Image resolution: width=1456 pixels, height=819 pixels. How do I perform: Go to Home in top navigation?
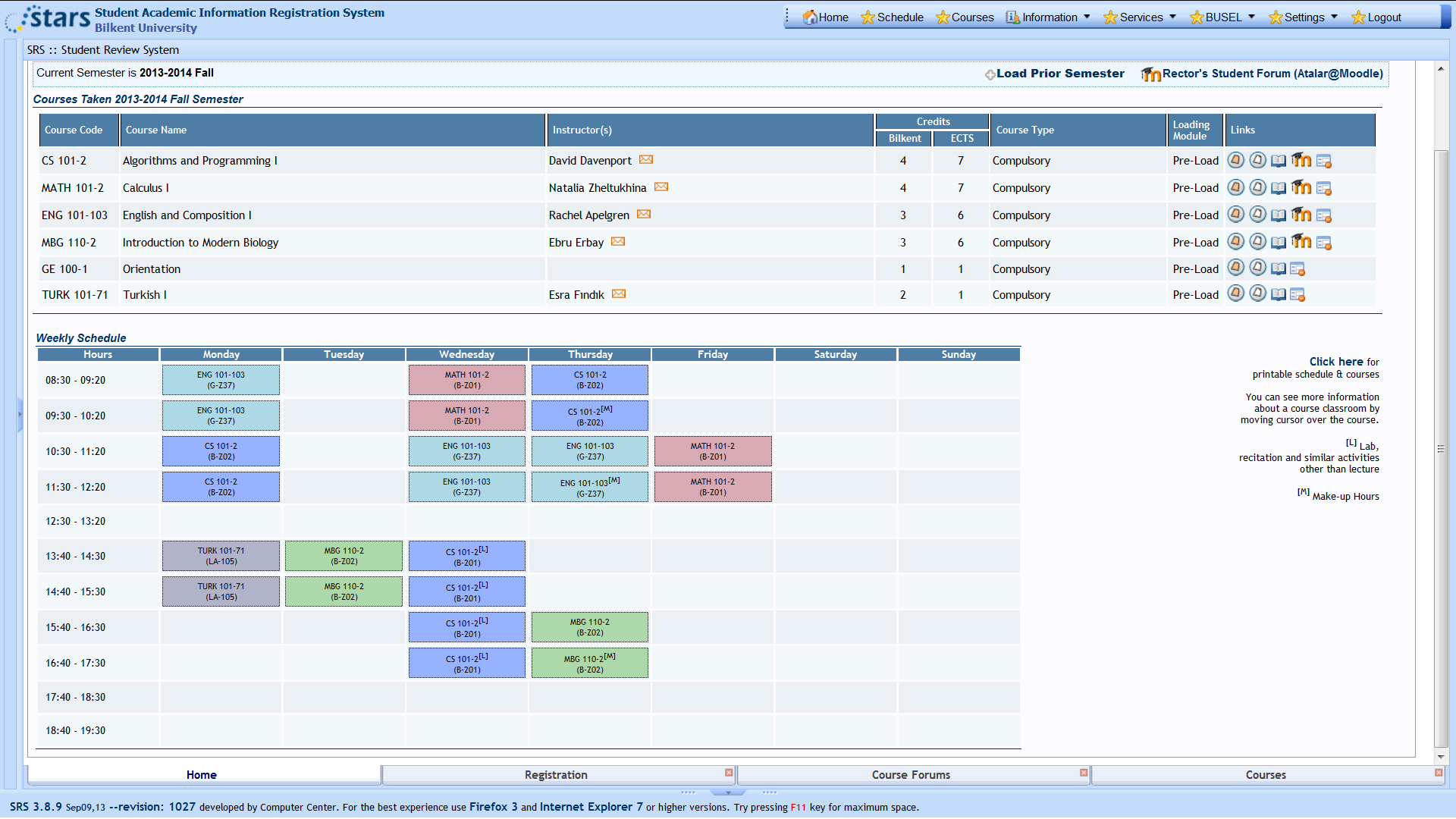pyautogui.click(x=826, y=17)
